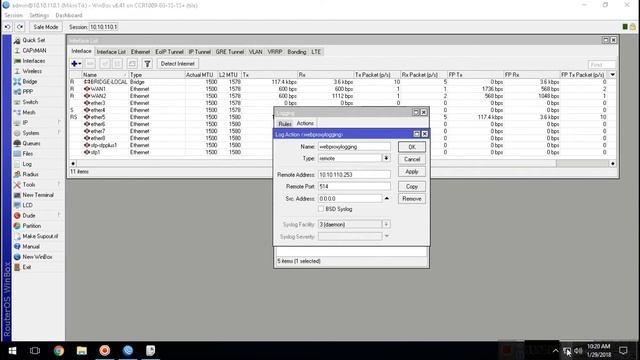Open CAPsMAN menu entry
The height and width of the screenshot is (360, 640).
(34, 51)
